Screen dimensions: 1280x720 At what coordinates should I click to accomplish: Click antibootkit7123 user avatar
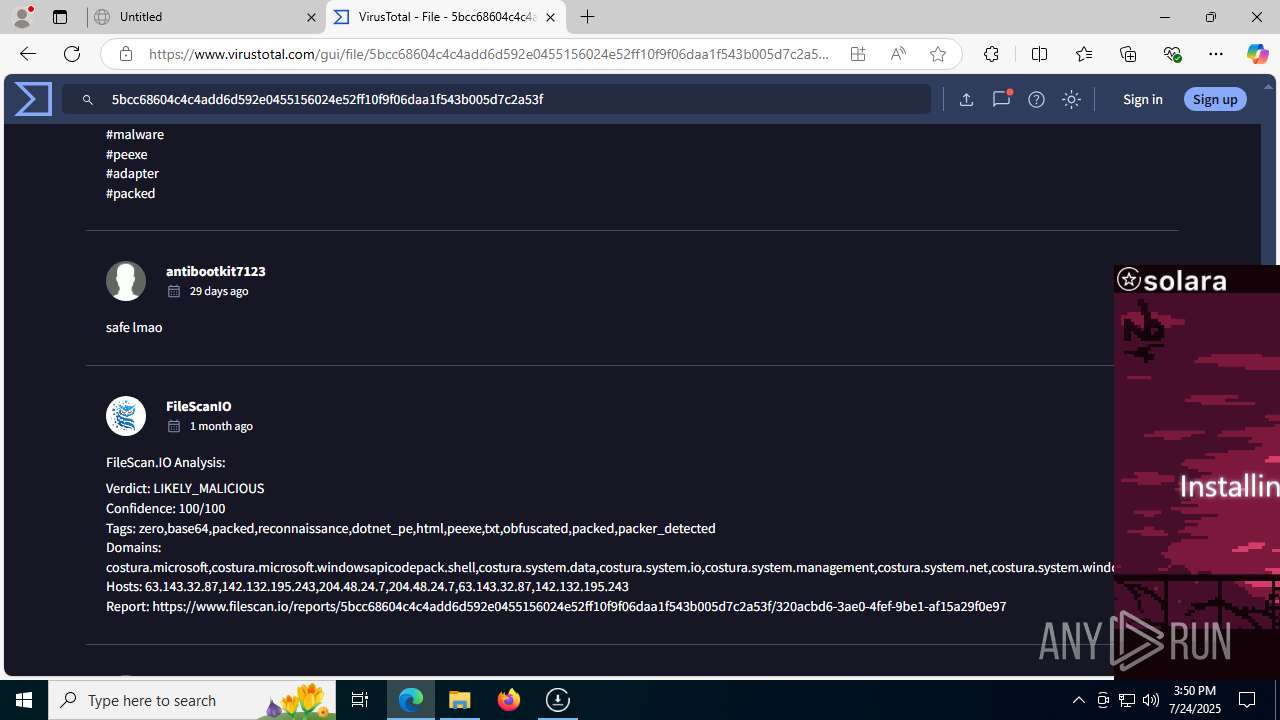[126, 281]
